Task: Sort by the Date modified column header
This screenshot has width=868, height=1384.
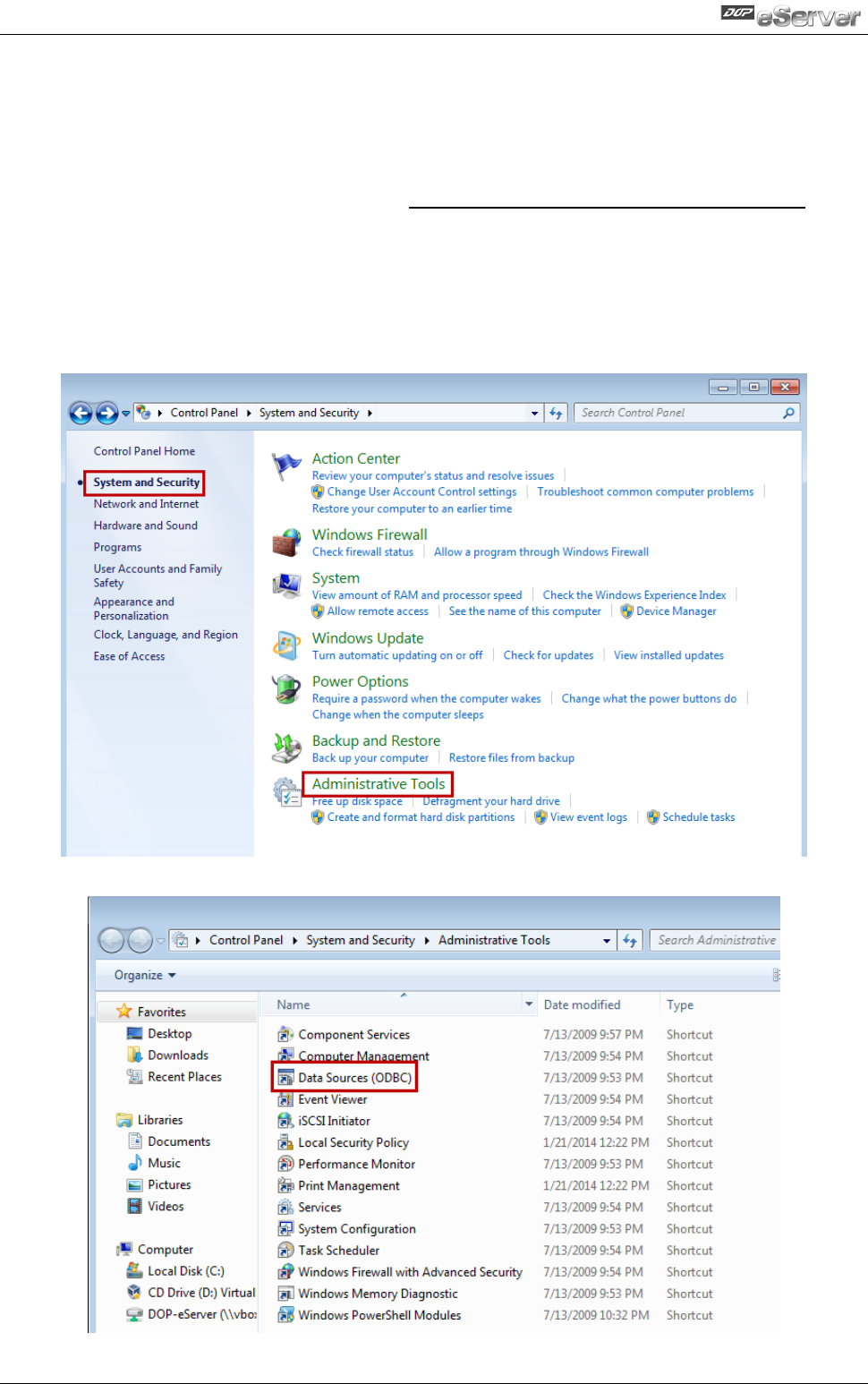Action: click(x=583, y=1004)
